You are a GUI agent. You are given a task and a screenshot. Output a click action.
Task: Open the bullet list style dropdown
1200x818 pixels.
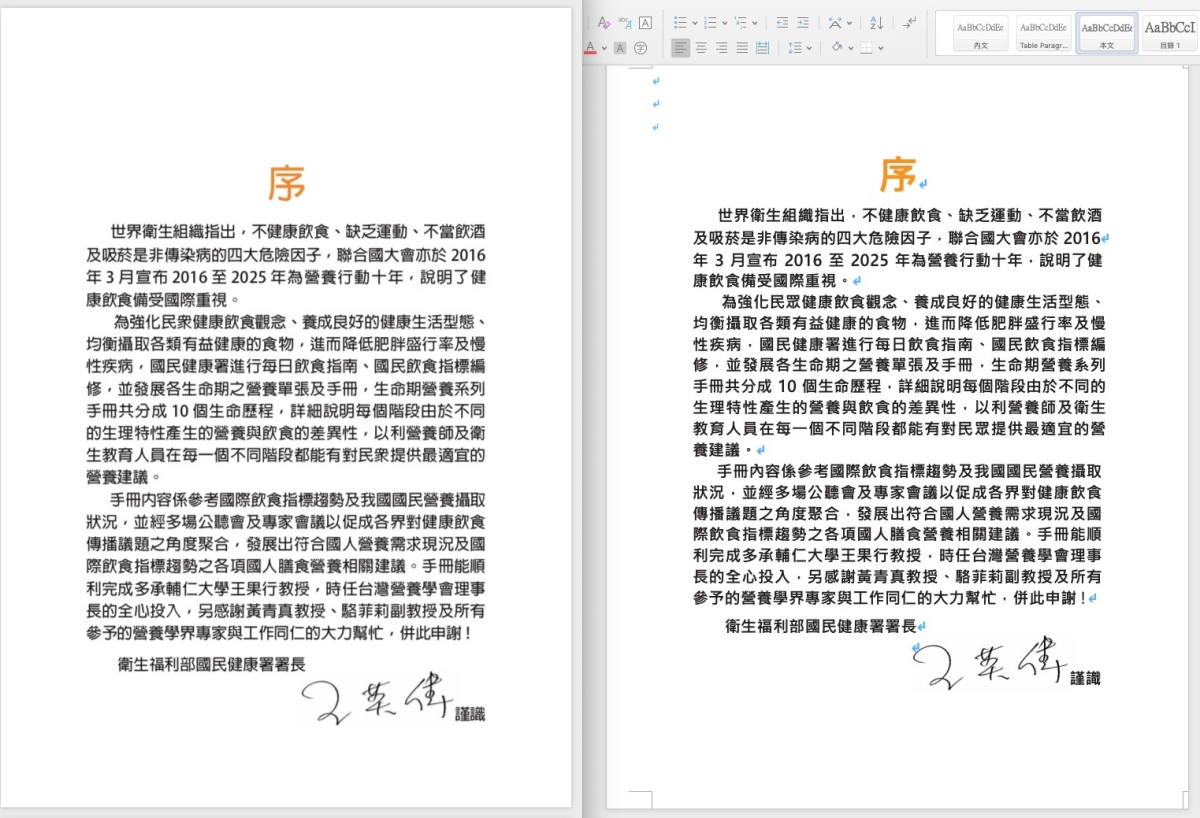click(x=693, y=22)
